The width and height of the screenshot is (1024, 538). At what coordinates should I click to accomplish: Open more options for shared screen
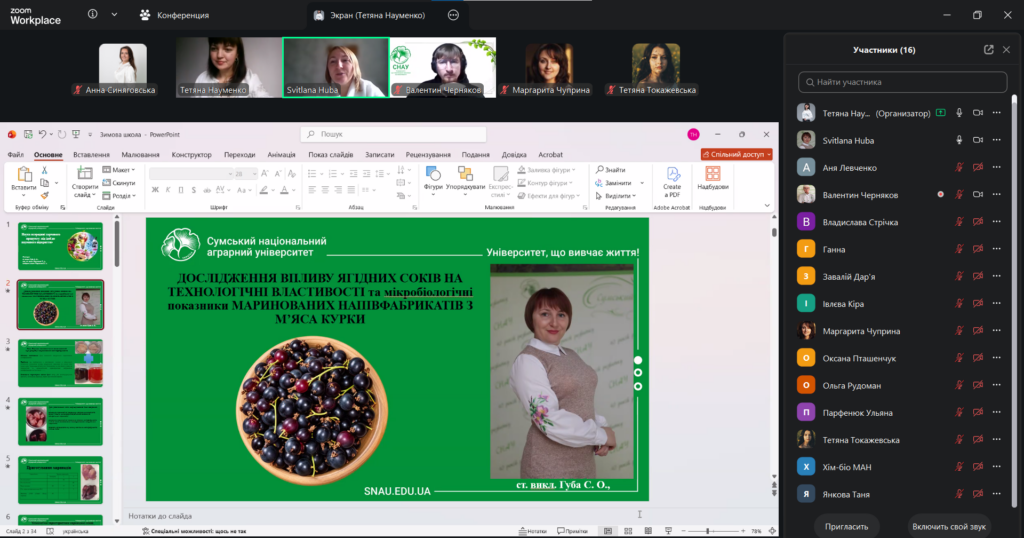click(x=453, y=15)
